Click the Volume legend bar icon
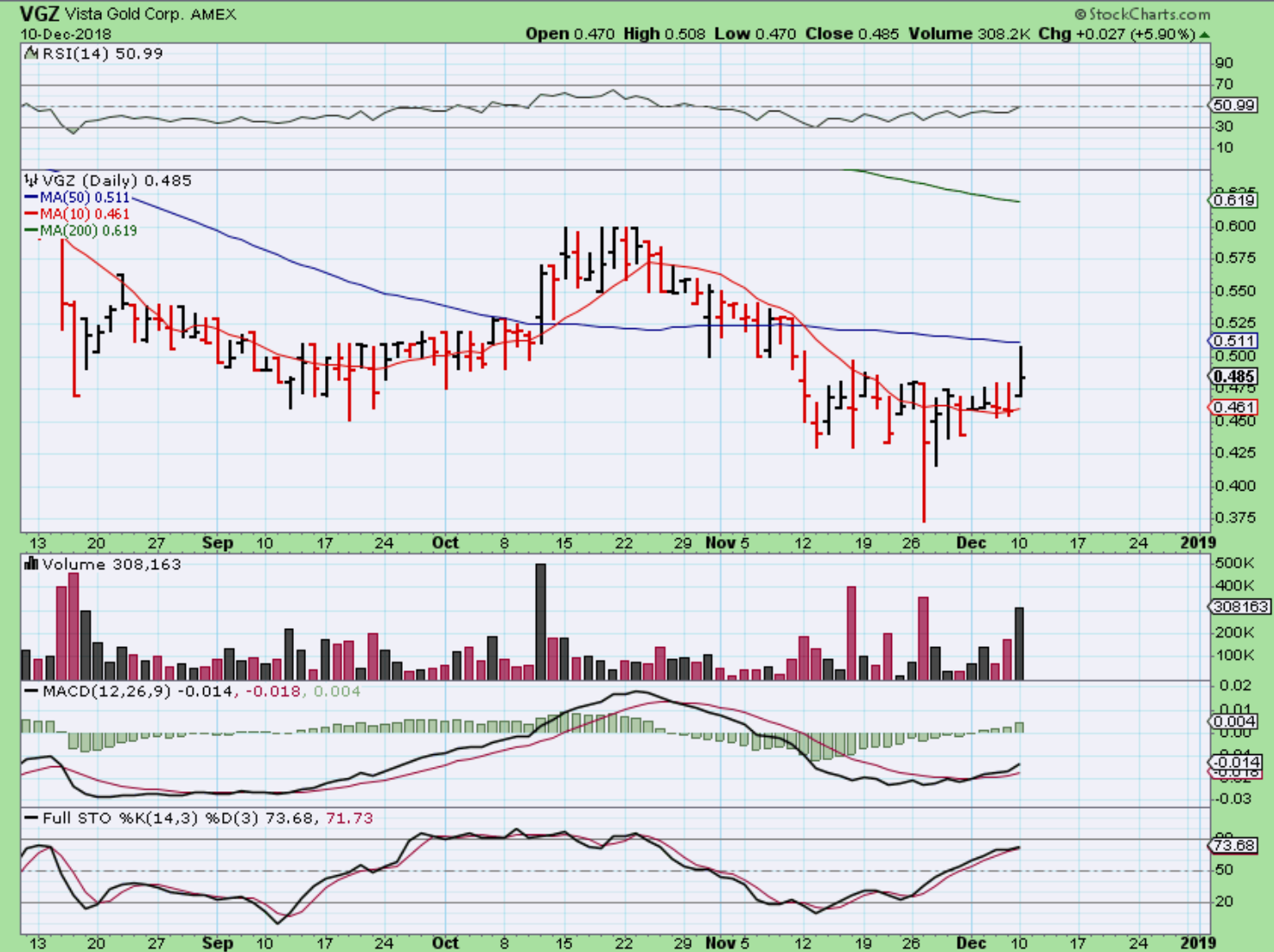This screenshot has height=952, width=1274. [x=31, y=564]
